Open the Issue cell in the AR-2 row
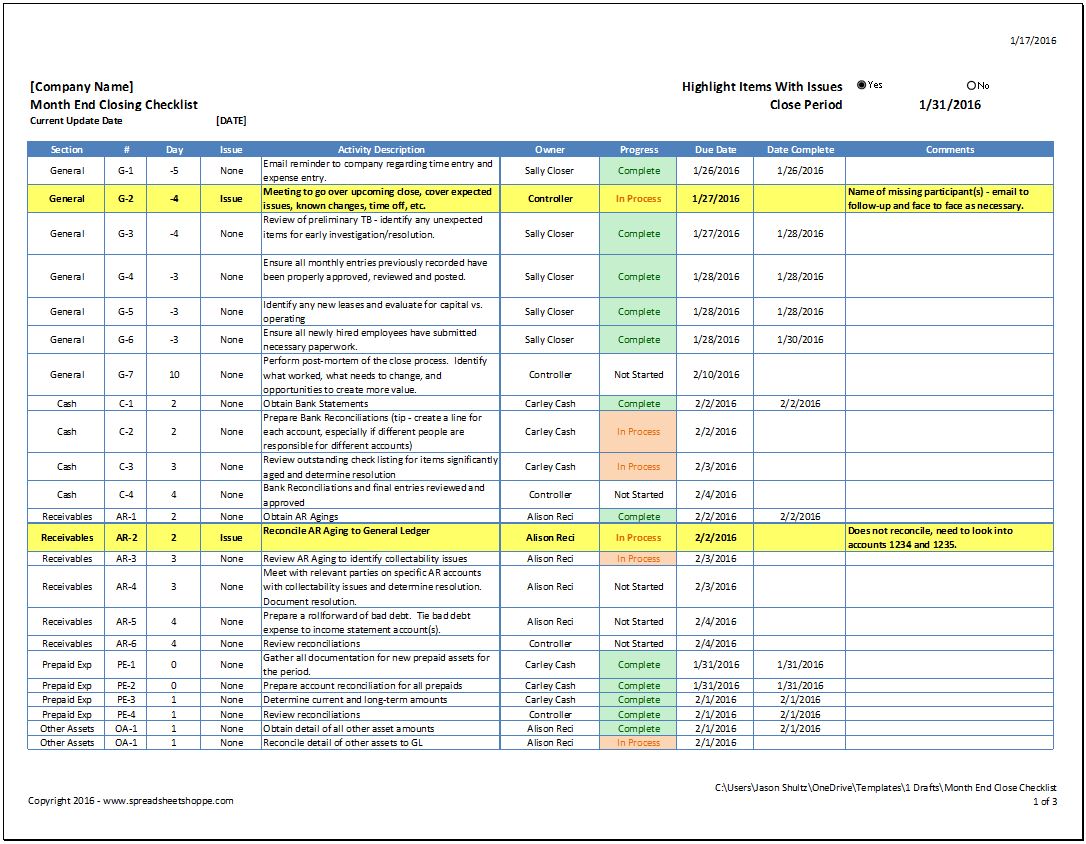 [x=231, y=538]
